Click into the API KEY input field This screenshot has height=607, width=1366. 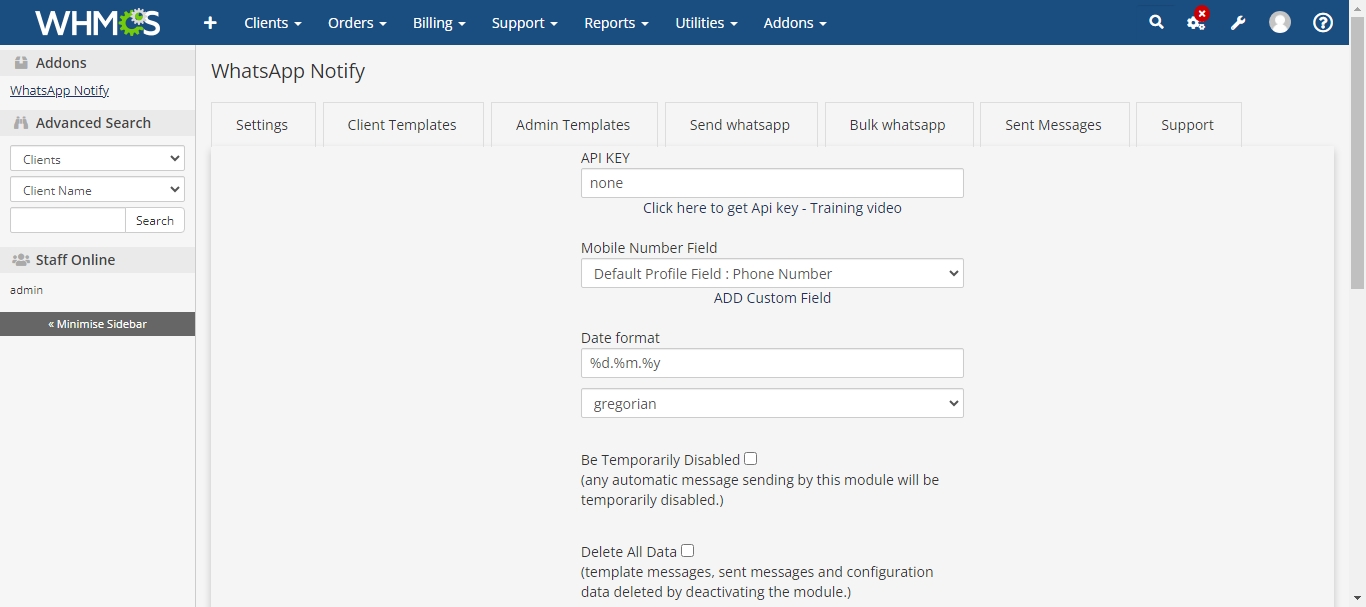[772, 183]
